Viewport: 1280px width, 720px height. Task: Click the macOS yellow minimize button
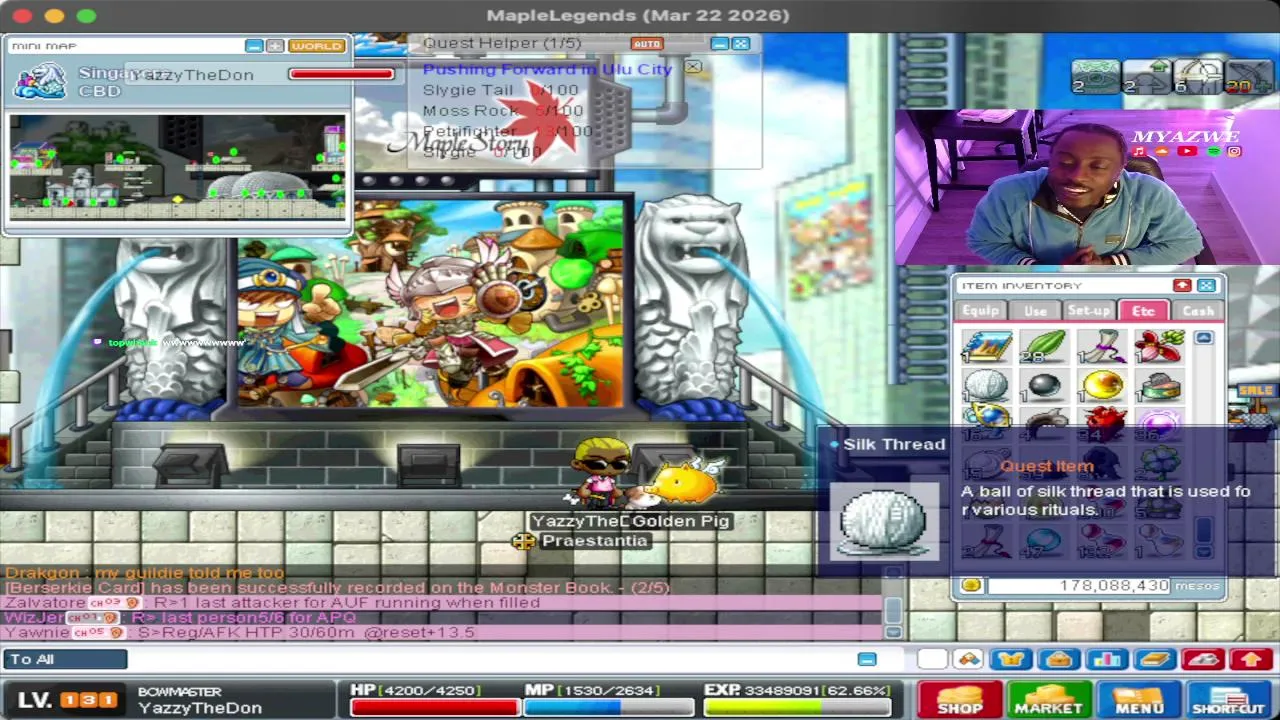point(55,15)
